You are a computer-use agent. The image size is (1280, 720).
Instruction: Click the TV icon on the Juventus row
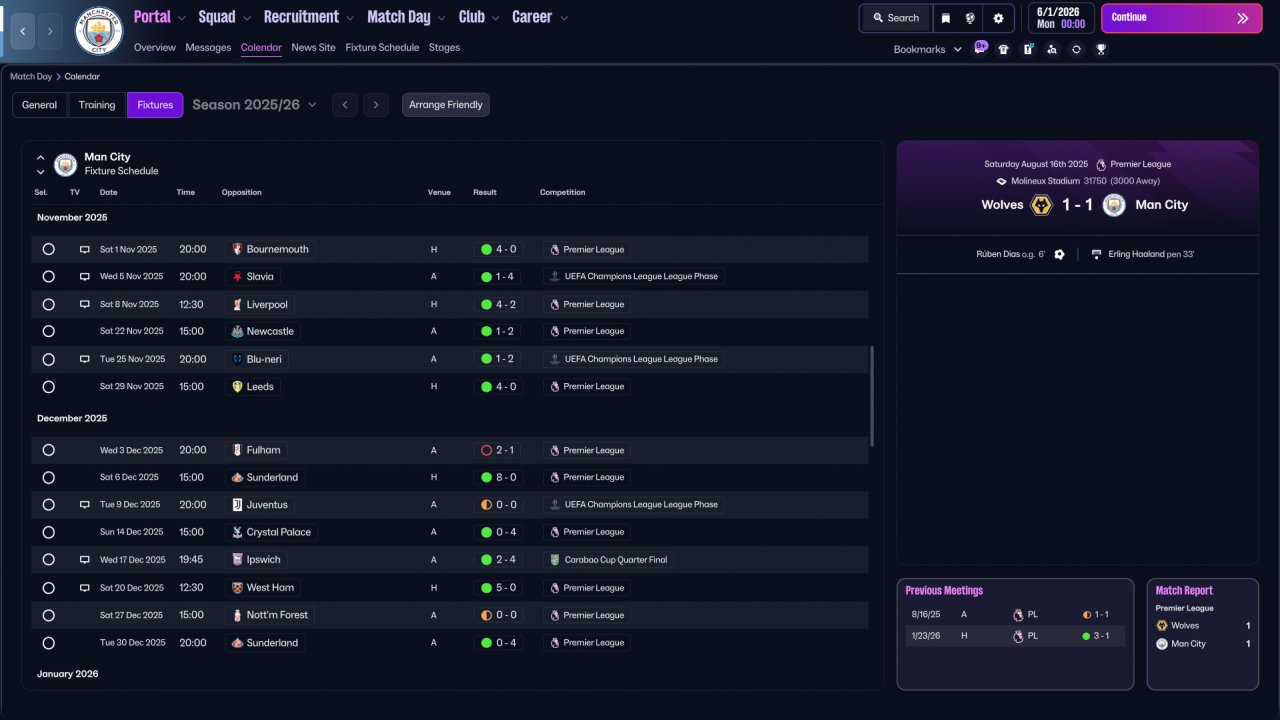point(85,505)
